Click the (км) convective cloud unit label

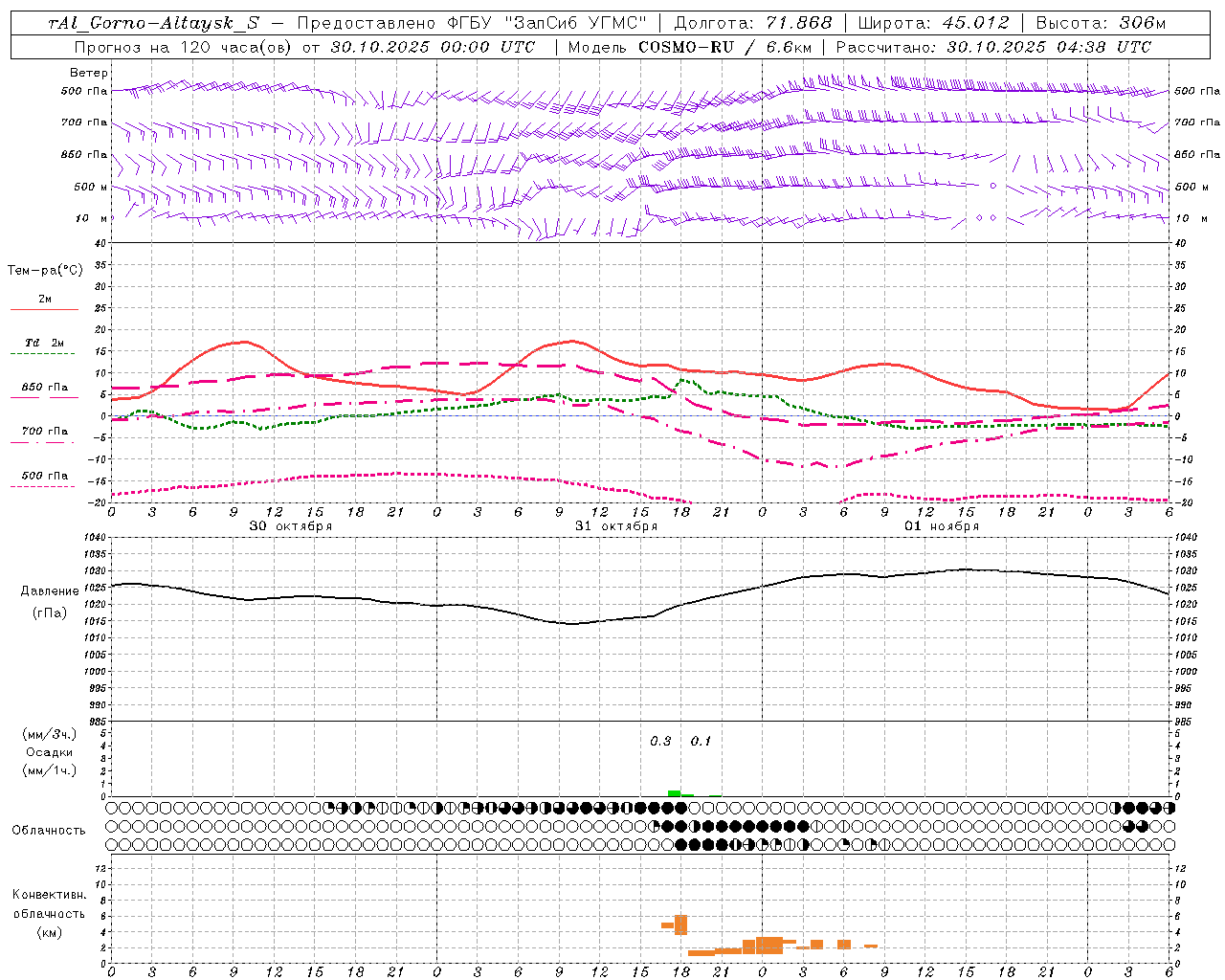49,932
